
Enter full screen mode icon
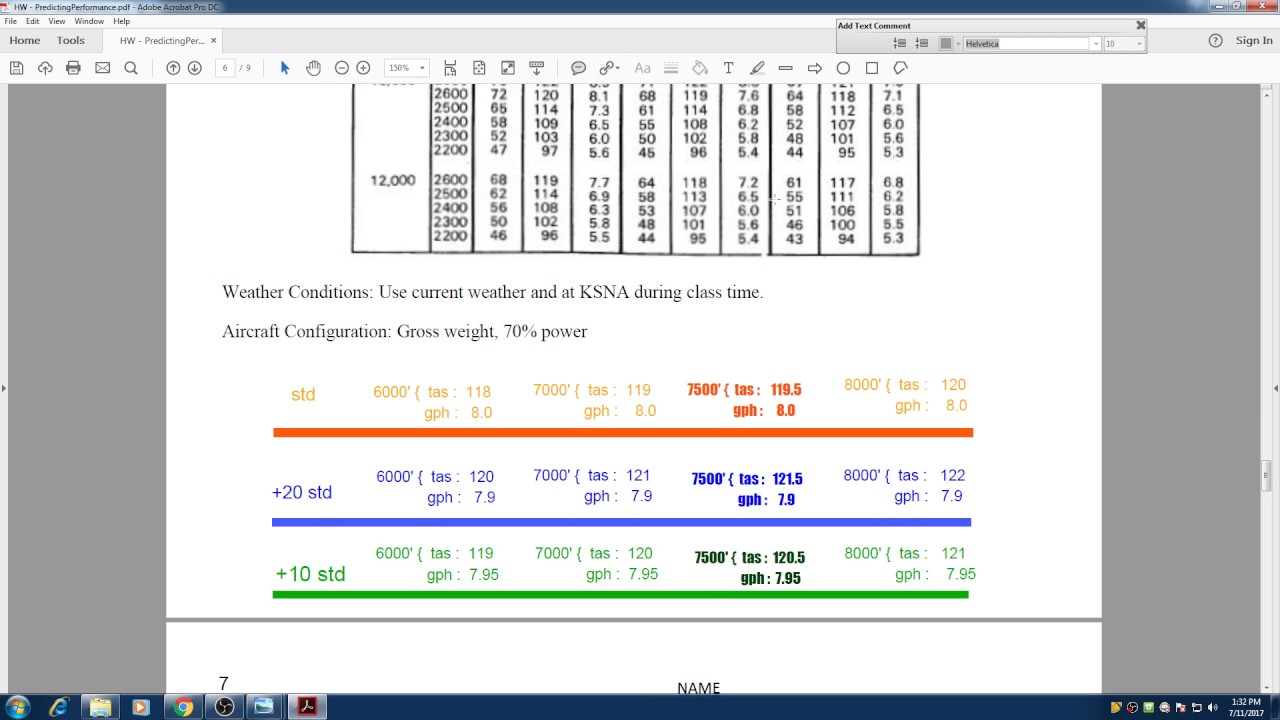[508, 68]
